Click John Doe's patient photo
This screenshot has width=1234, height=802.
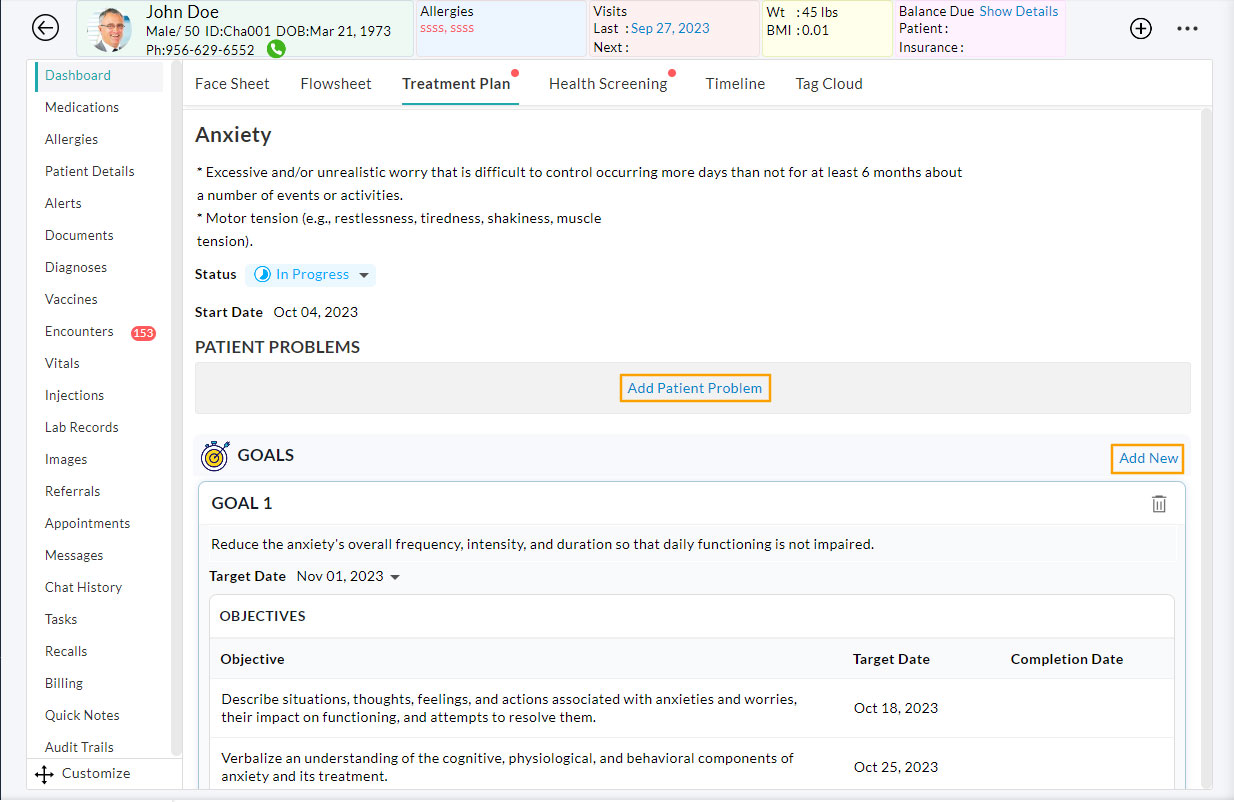111,30
